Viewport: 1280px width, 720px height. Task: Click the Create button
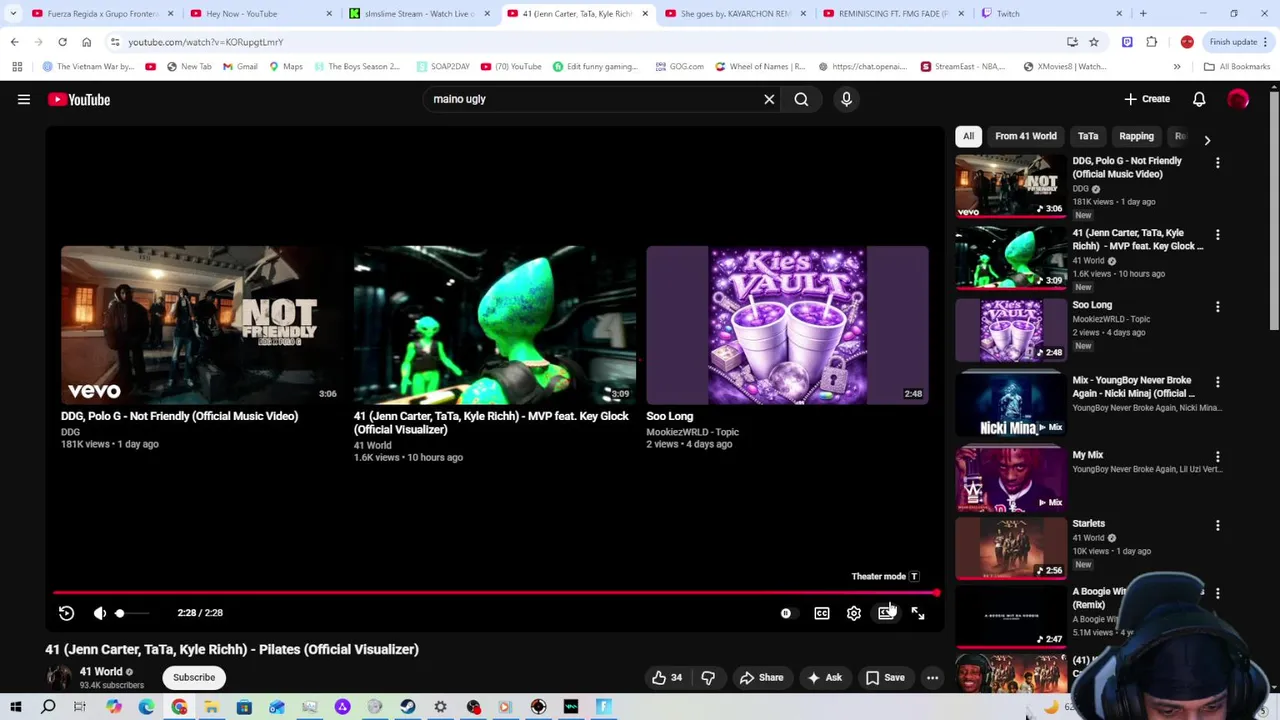coord(1147,99)
